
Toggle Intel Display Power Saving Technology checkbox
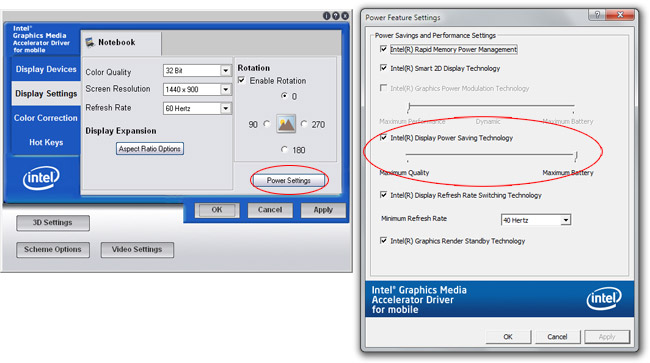[383, 137]
